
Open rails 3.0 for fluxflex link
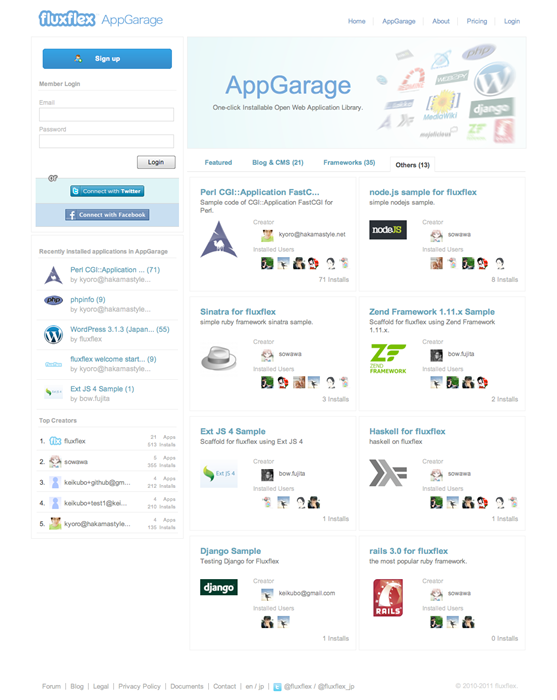click(x=408, y=551)
